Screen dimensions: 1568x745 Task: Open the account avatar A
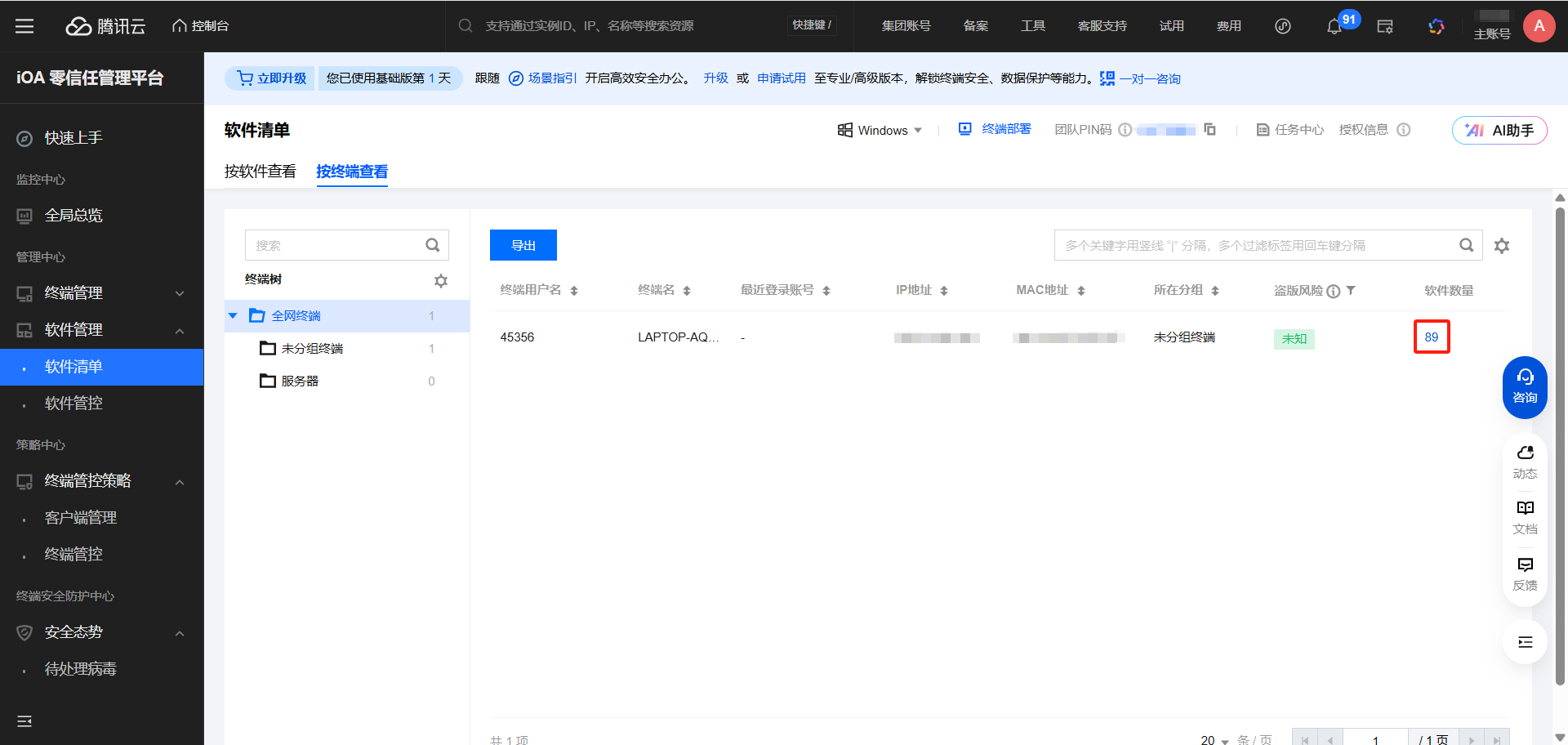click(x=1539, y=26)
